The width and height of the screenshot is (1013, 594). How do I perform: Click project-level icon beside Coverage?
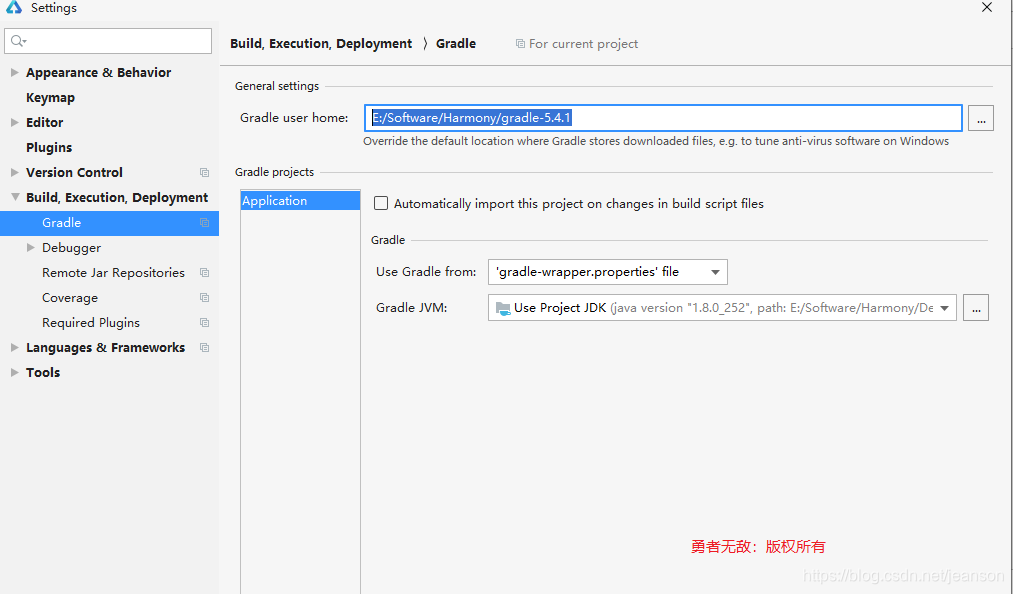(204, 297)
